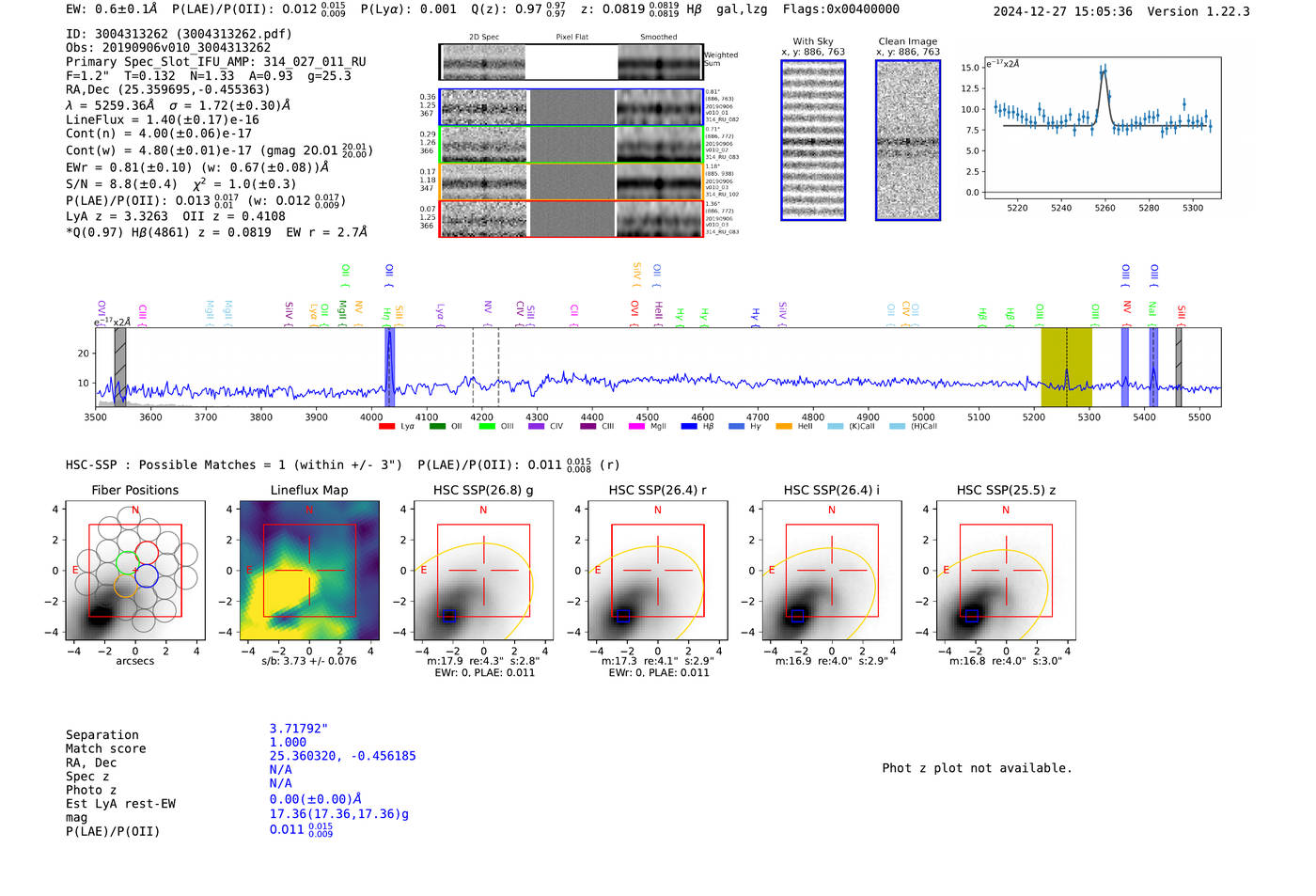Click the Lyα red legend swatch
Image resolution: width=1316 pixels, height=896 pixels.
point(386,427)
